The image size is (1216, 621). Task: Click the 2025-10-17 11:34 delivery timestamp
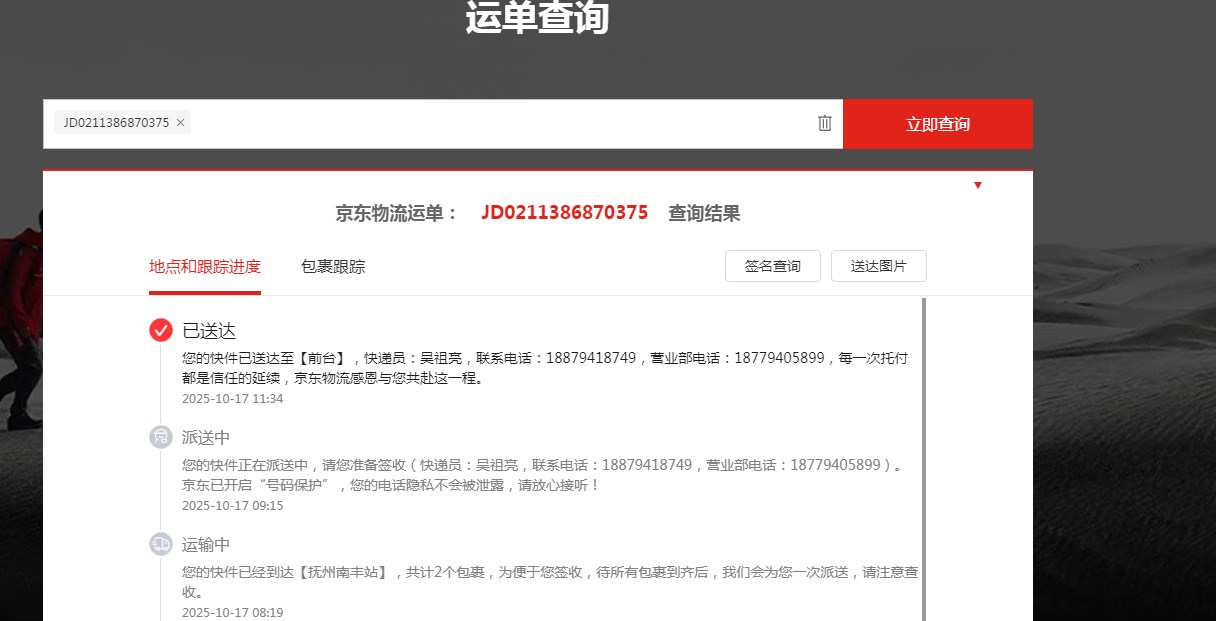(232, 398)
